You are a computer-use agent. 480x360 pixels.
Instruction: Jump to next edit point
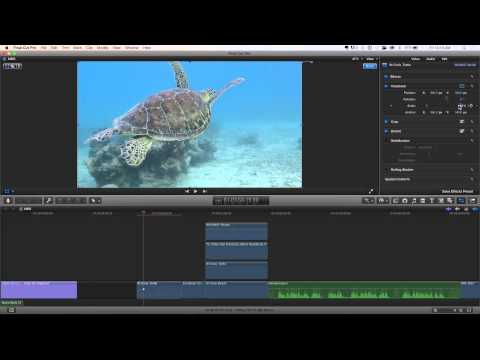[x=204, y=191]
